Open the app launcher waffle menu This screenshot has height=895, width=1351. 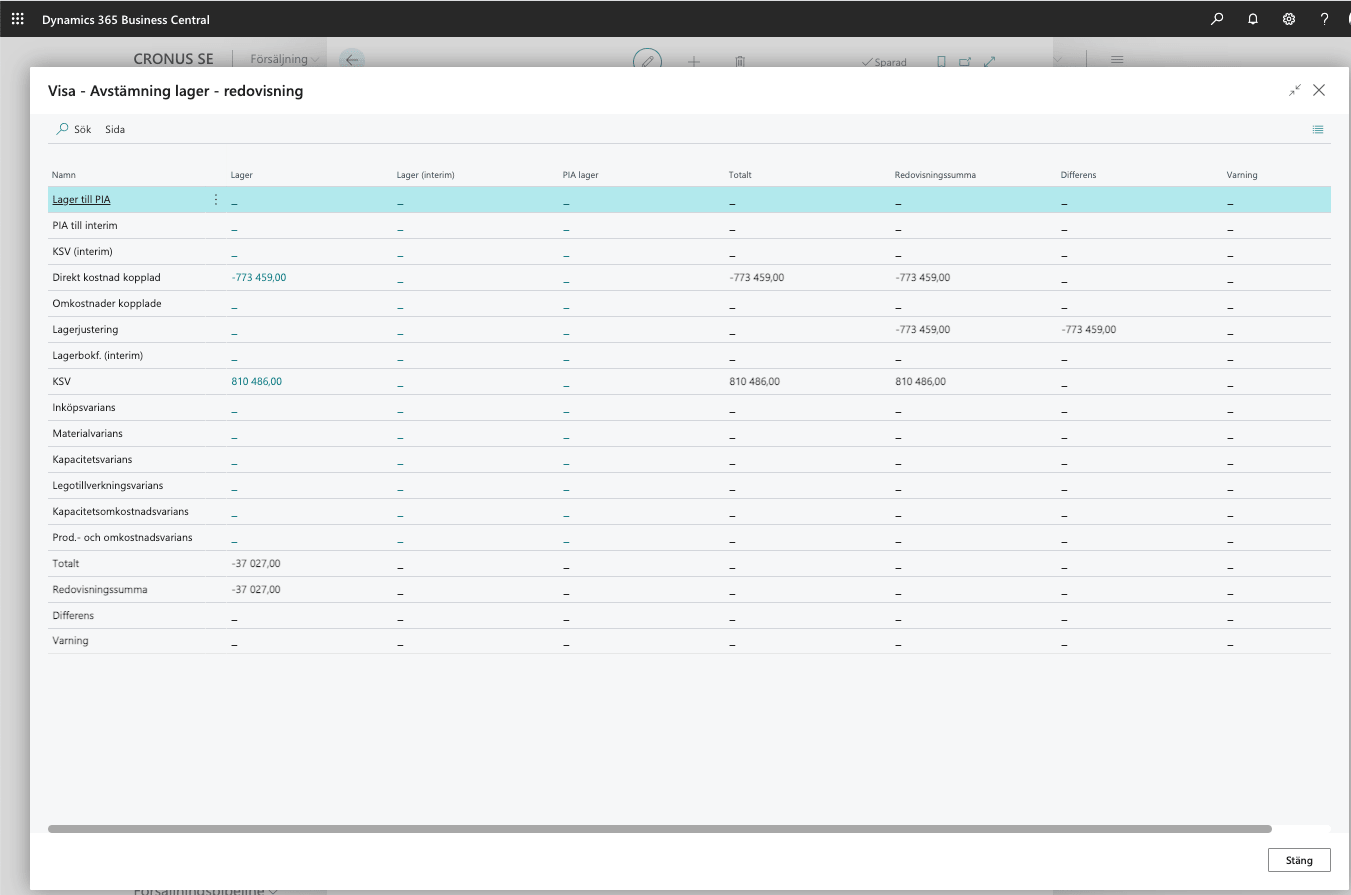(17, 19)
